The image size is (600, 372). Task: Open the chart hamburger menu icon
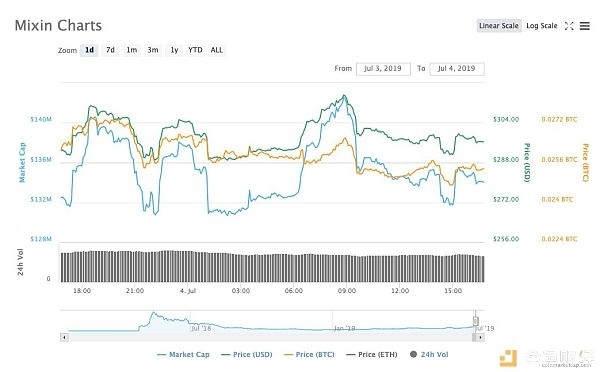[585, 26]
